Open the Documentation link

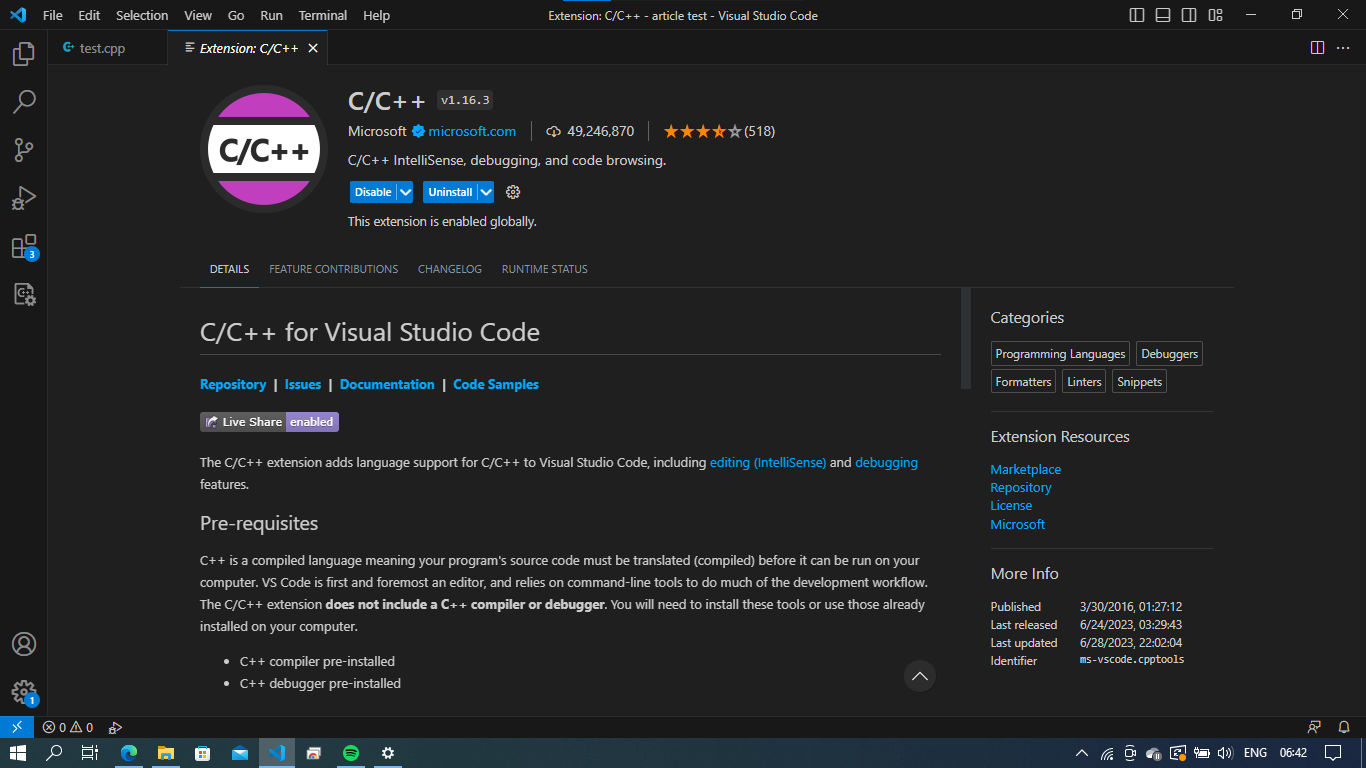point(387,384)
